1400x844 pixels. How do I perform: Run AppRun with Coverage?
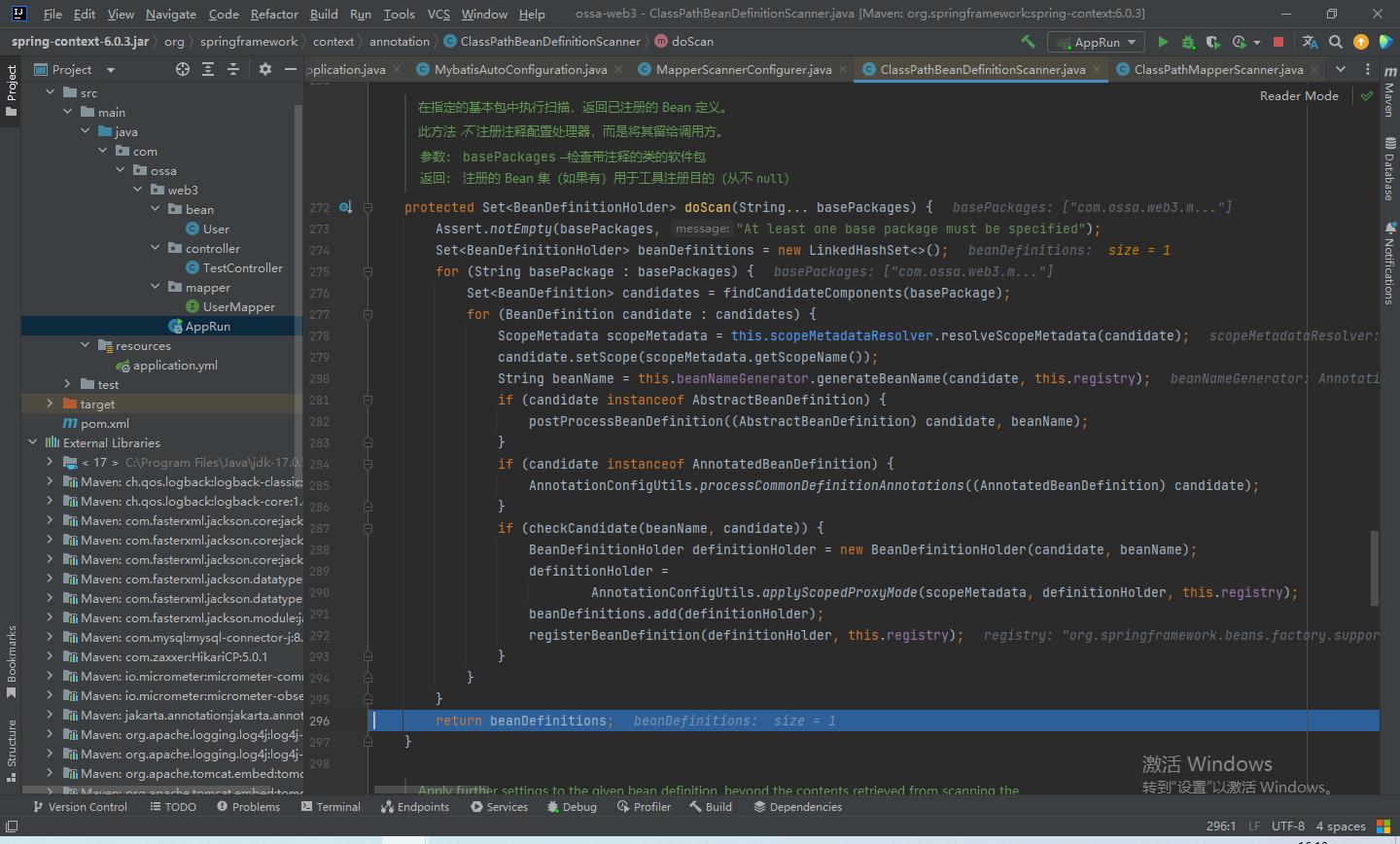(x=1212, y=42)
